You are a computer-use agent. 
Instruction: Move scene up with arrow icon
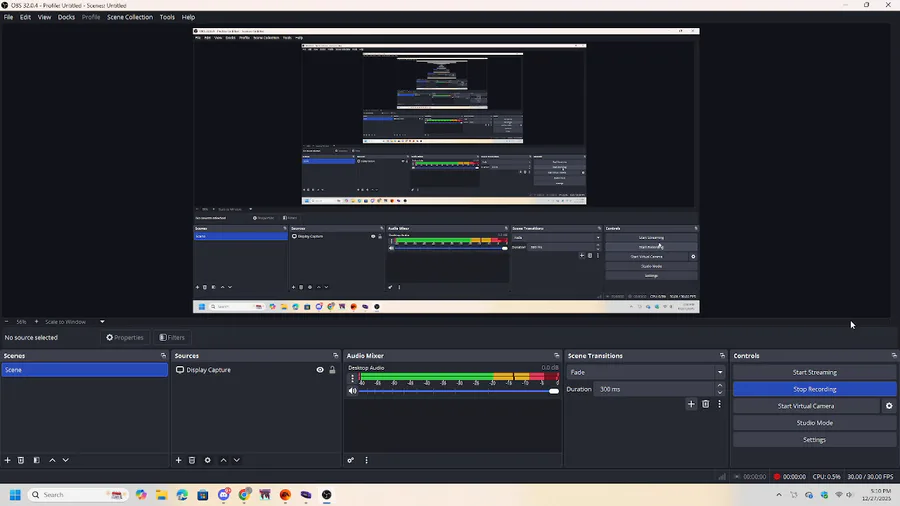(52, 460)
